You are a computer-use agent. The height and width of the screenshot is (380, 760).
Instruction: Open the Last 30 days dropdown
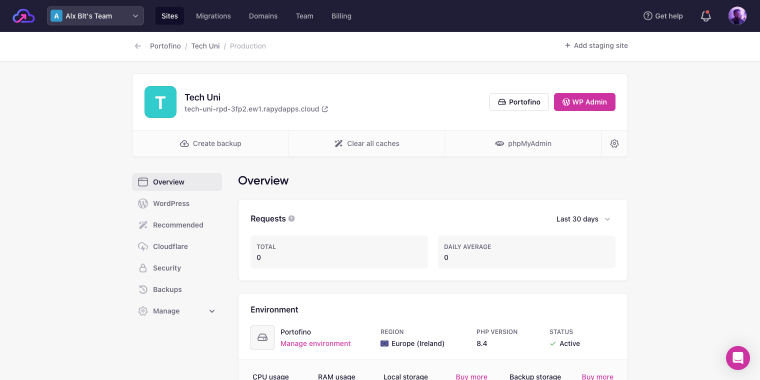tap(583, 219)
